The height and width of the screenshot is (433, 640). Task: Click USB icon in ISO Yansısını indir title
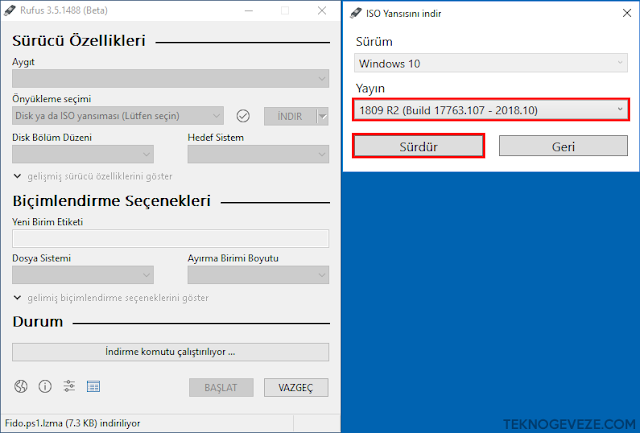[356, 13]
